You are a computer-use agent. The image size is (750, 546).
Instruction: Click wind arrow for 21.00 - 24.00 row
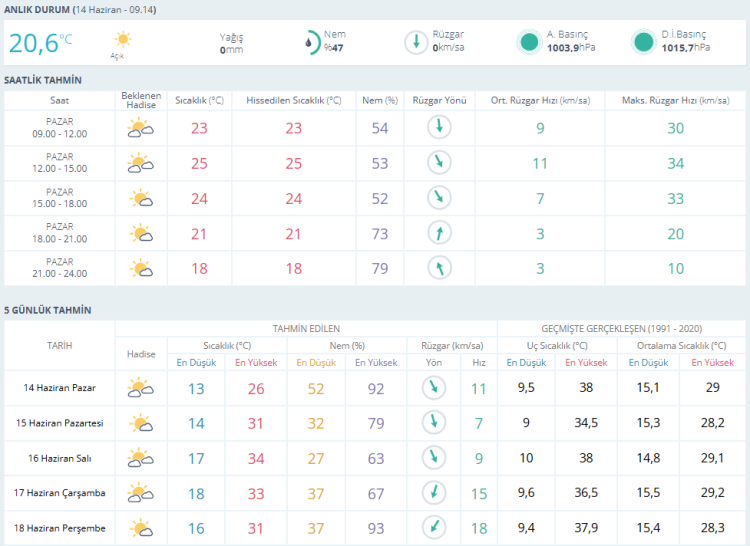439,268
